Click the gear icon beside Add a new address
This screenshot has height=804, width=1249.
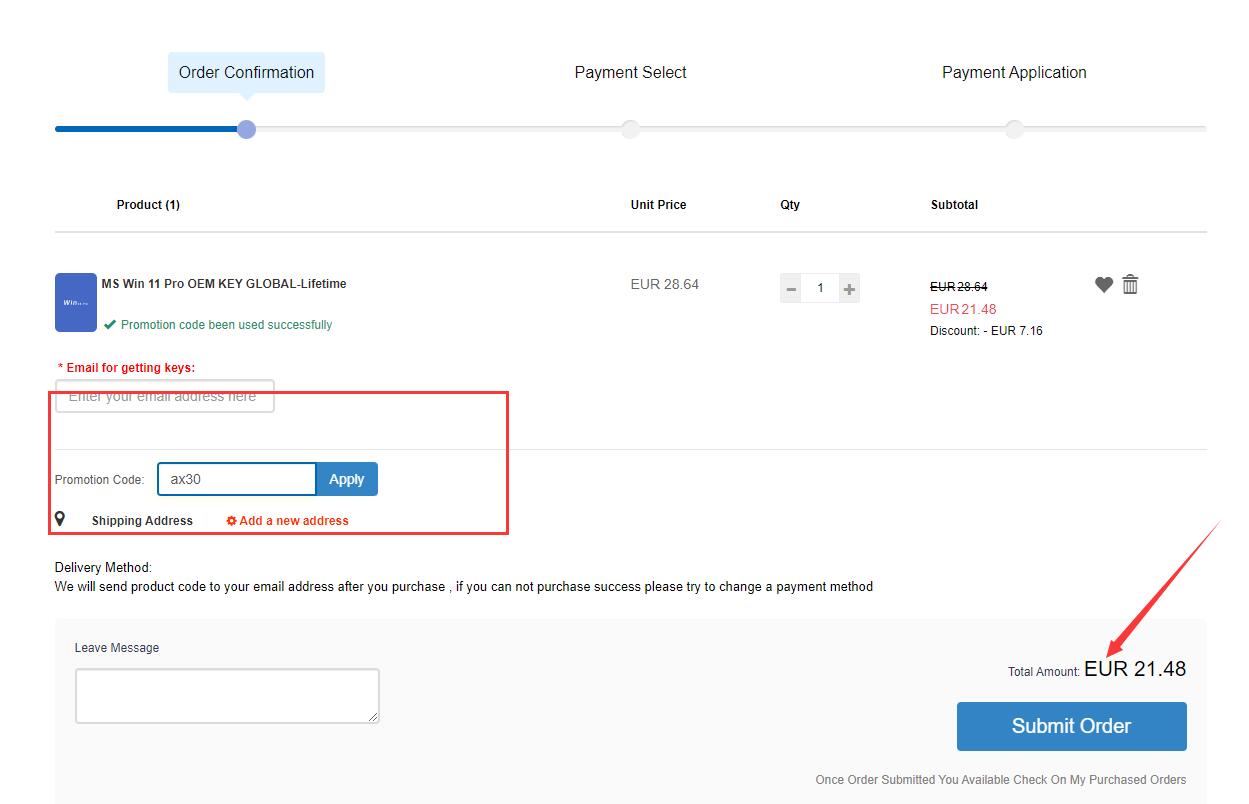click(231, 521)
